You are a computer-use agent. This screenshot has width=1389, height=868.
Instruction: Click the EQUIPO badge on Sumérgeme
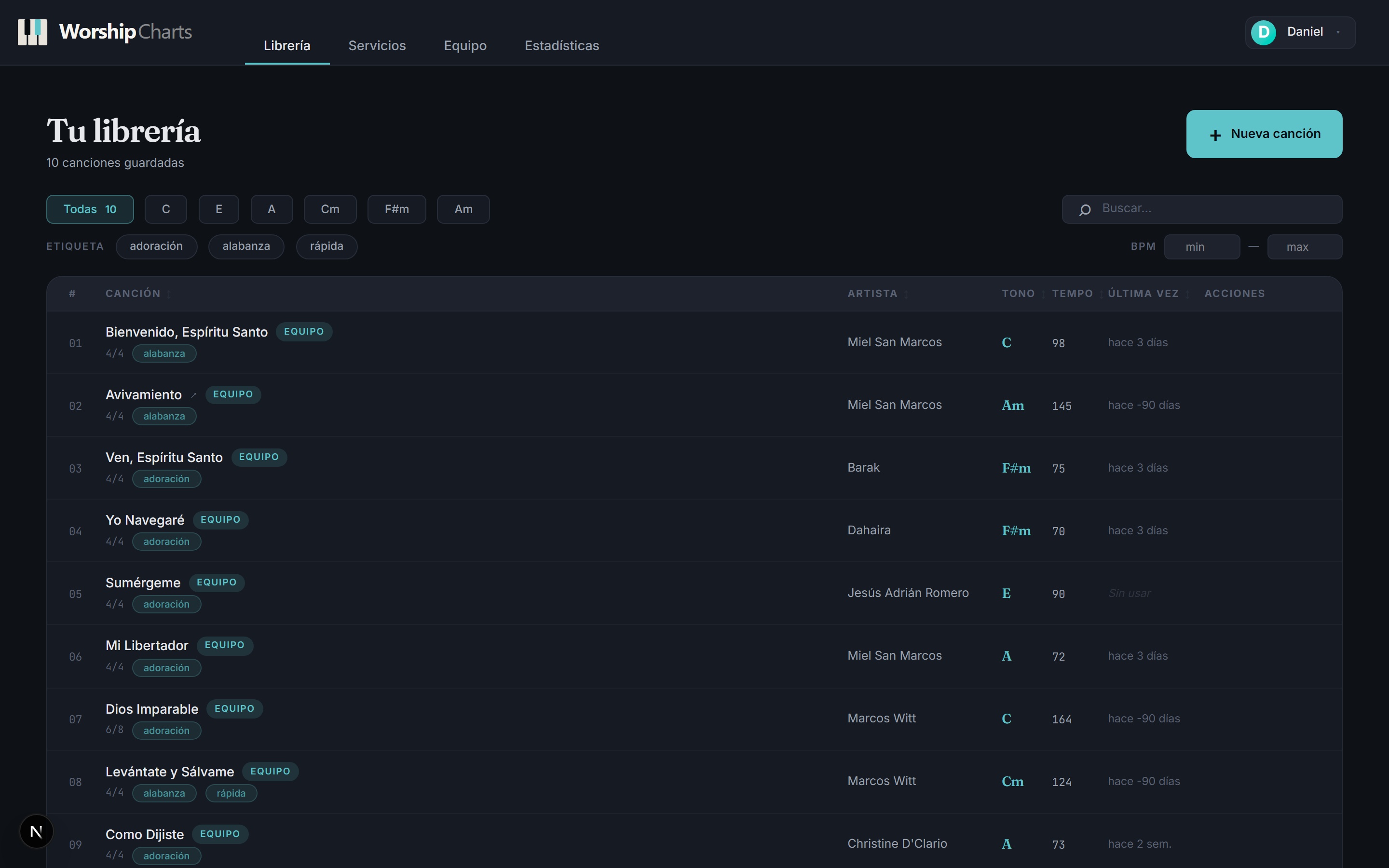coord(217,582)
